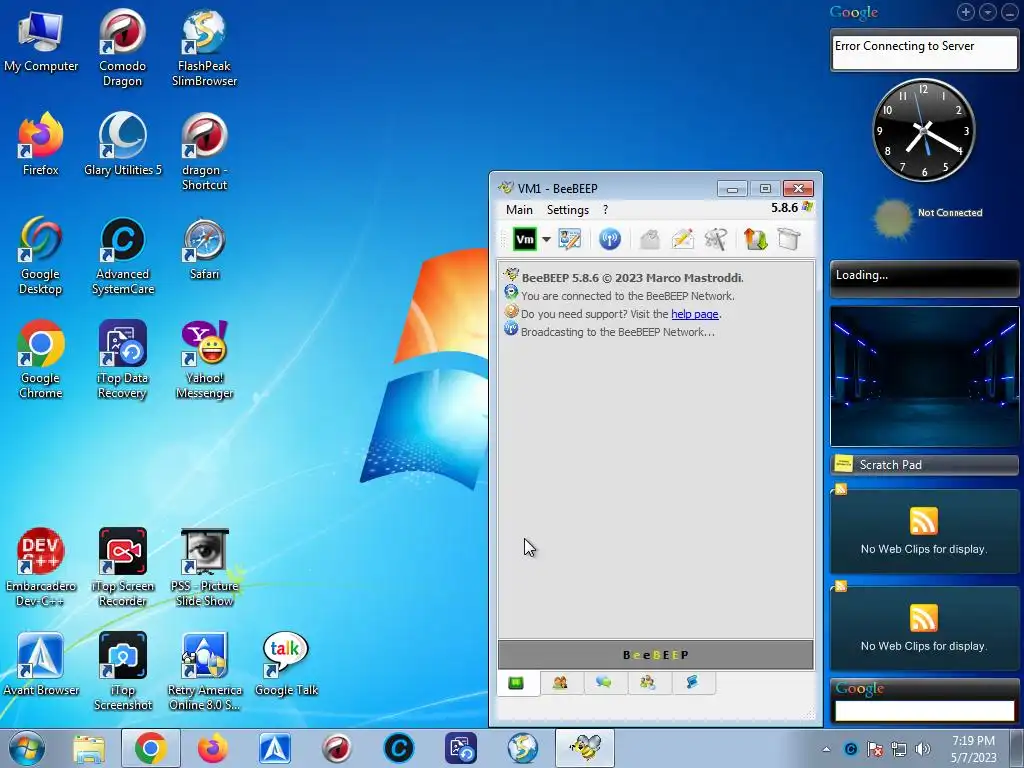
Task: Open Comodo Dragon desktop shortcut
Action: 122,48
